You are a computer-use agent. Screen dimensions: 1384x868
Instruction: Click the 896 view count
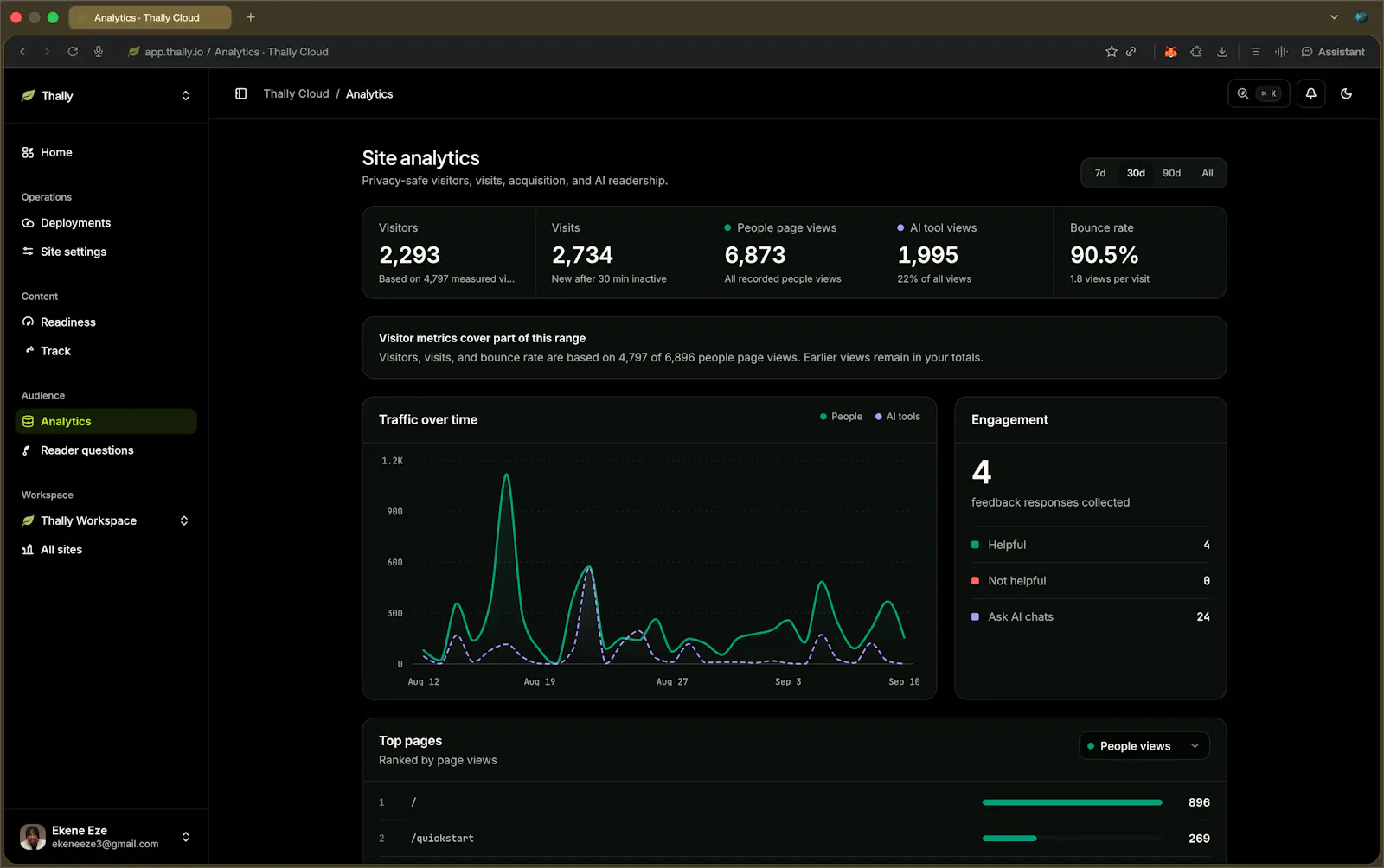tap(1199, 802)
